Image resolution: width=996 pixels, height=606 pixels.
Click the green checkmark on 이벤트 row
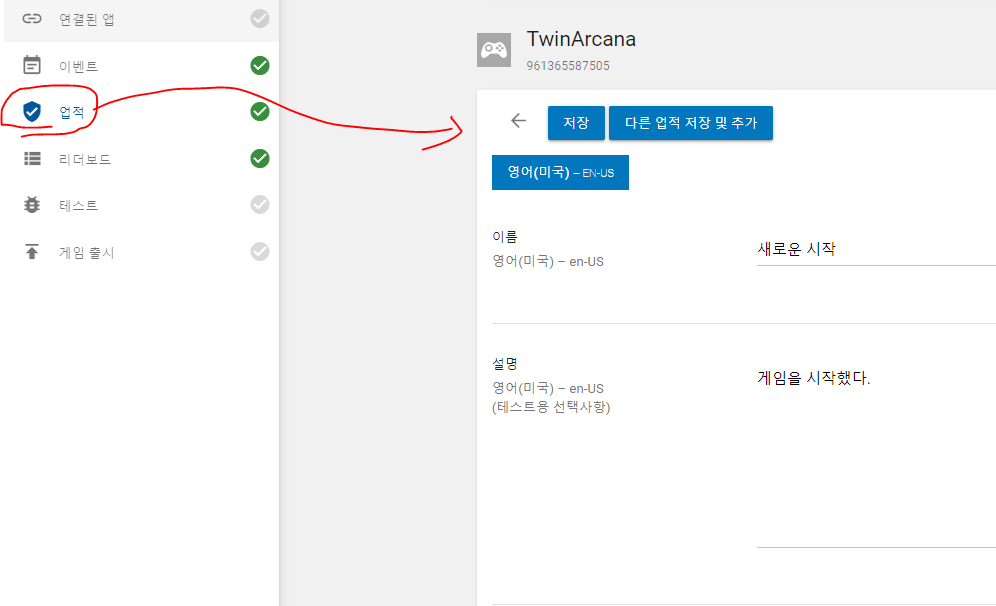pyautogui.click(x=260, y=65)
